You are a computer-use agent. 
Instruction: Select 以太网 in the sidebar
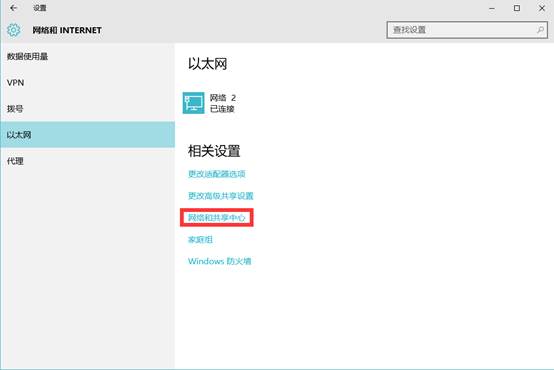tap(87, 135)
